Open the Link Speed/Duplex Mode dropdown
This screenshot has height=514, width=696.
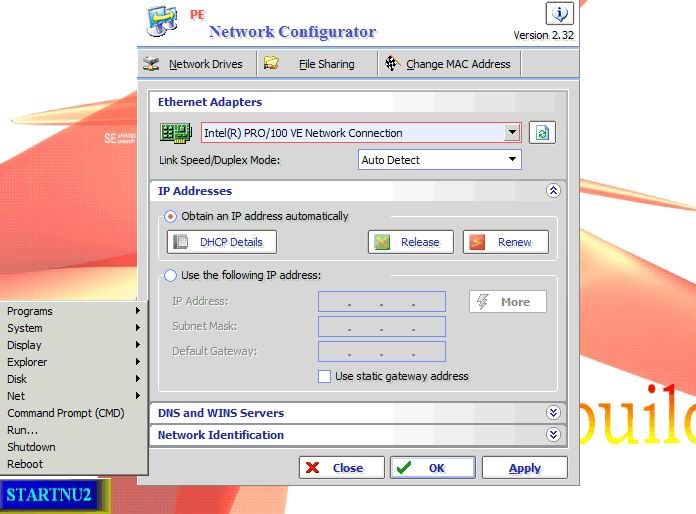pyautogui.click(x=512, y=159)
